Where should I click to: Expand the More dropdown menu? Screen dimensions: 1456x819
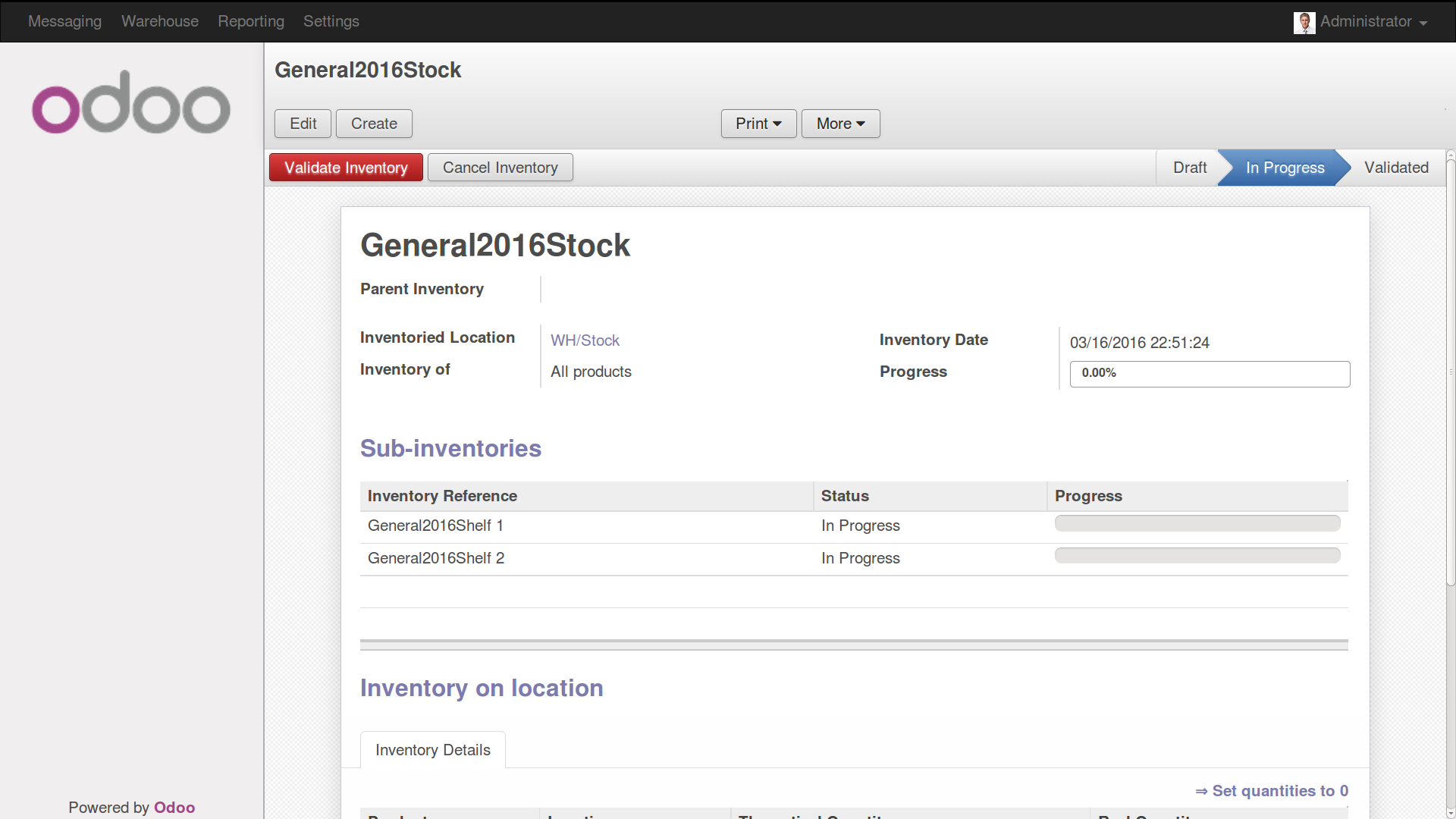tap(840, 124)
